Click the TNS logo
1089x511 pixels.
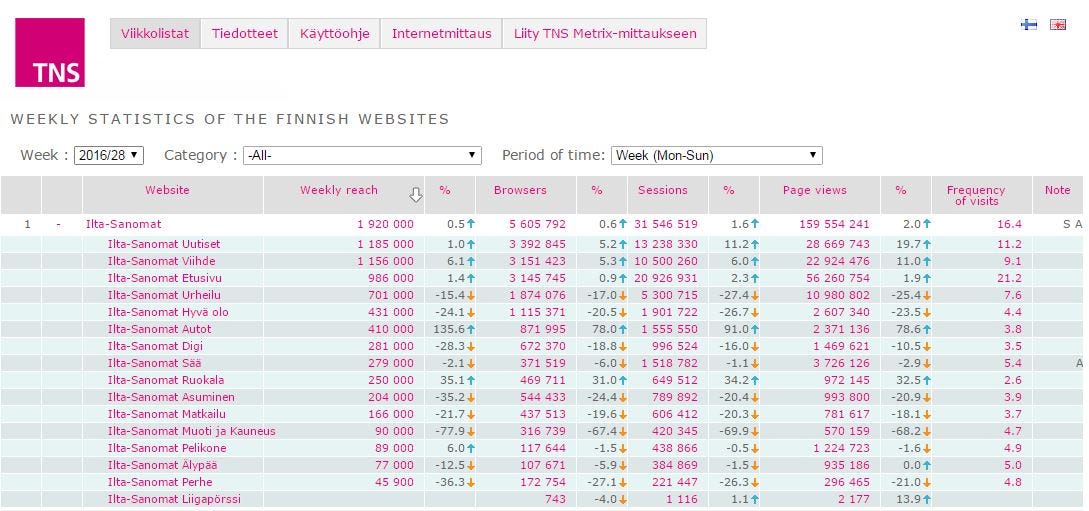(x=50, y=53)
